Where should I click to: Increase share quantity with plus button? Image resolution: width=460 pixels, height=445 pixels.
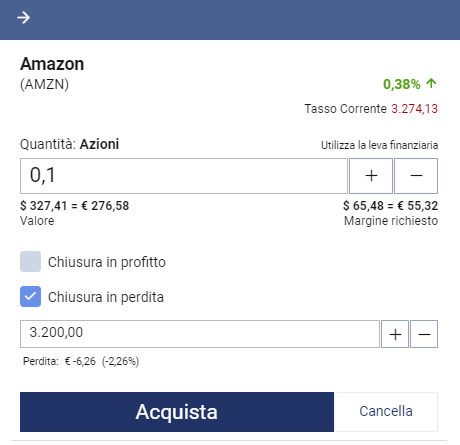point(371,176)
